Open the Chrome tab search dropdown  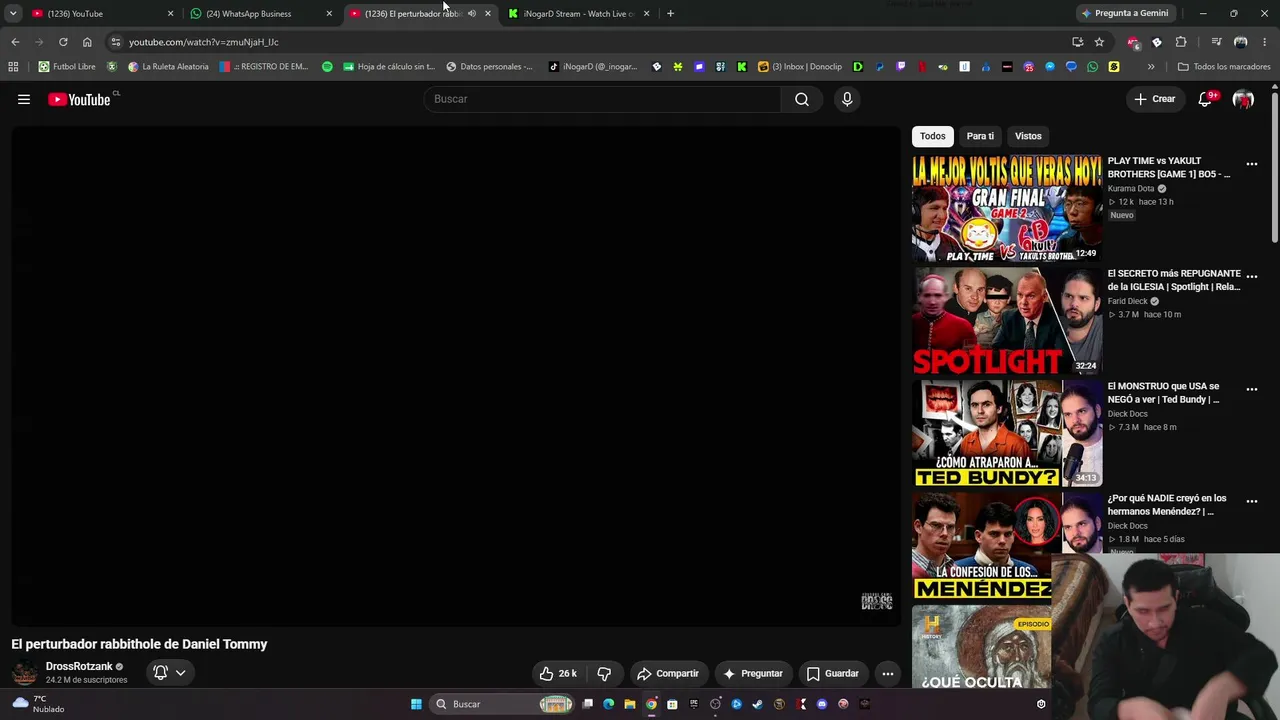[13, 14]
